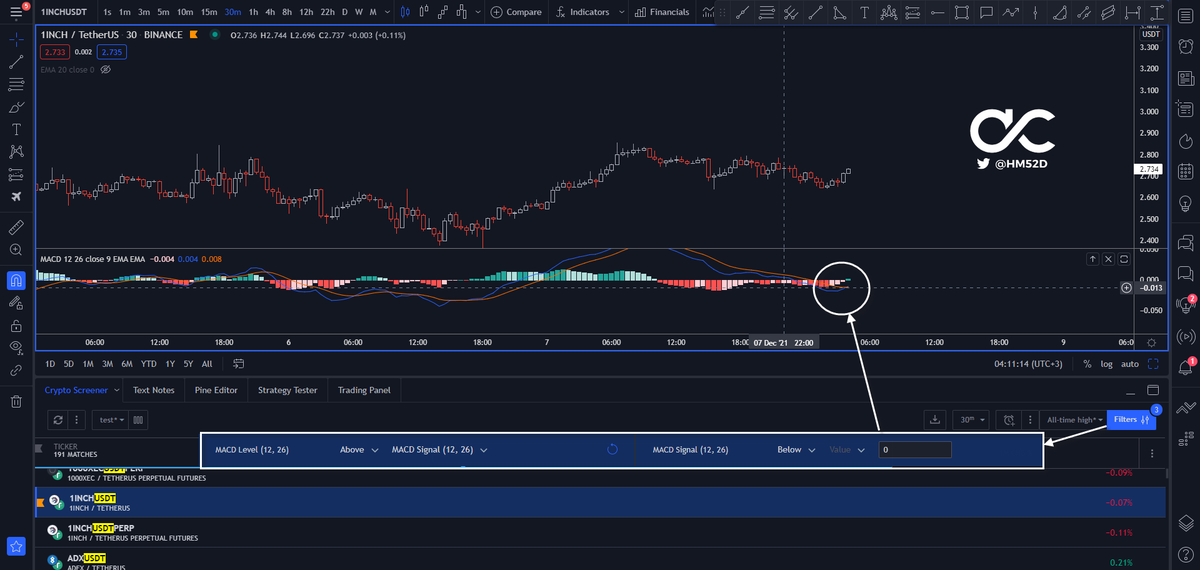Select the date and price range measure tool

point(1133,12)
